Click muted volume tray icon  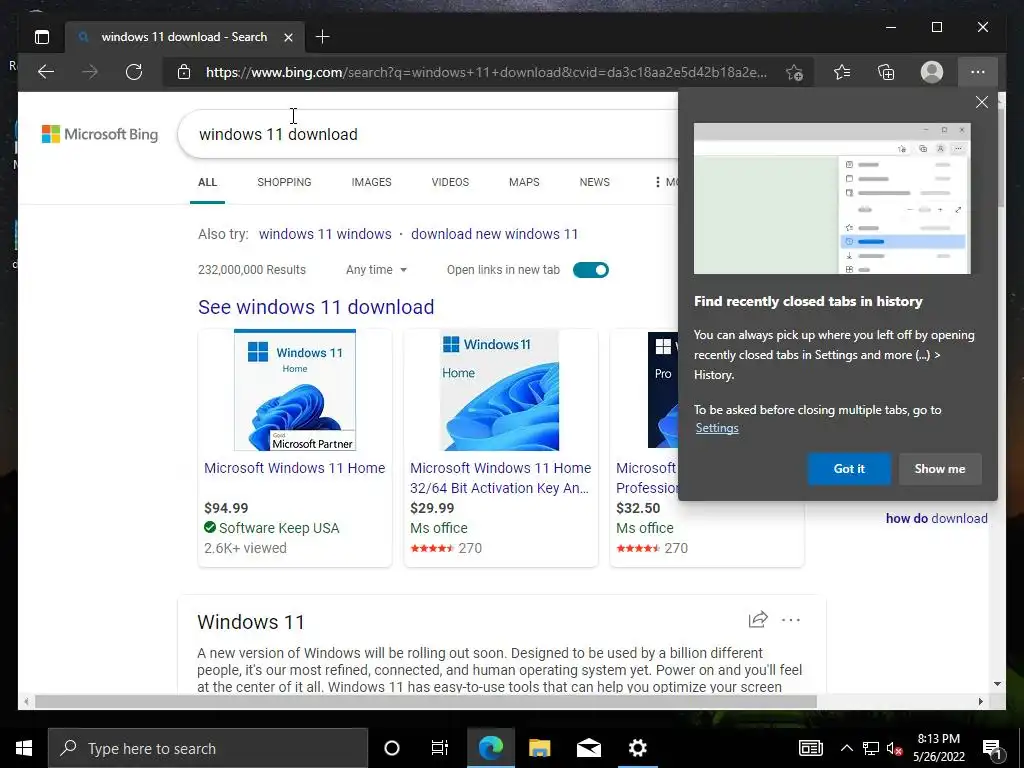coord(895,748)
